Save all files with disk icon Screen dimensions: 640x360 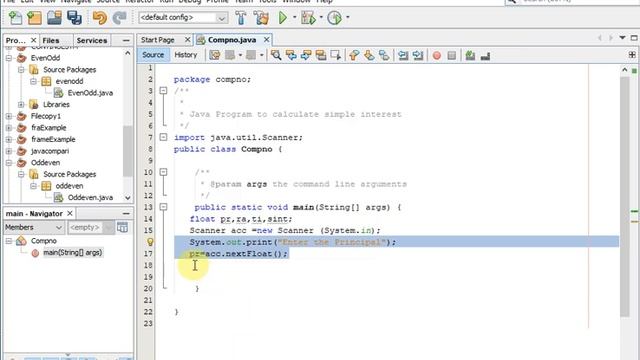point(74,18)
